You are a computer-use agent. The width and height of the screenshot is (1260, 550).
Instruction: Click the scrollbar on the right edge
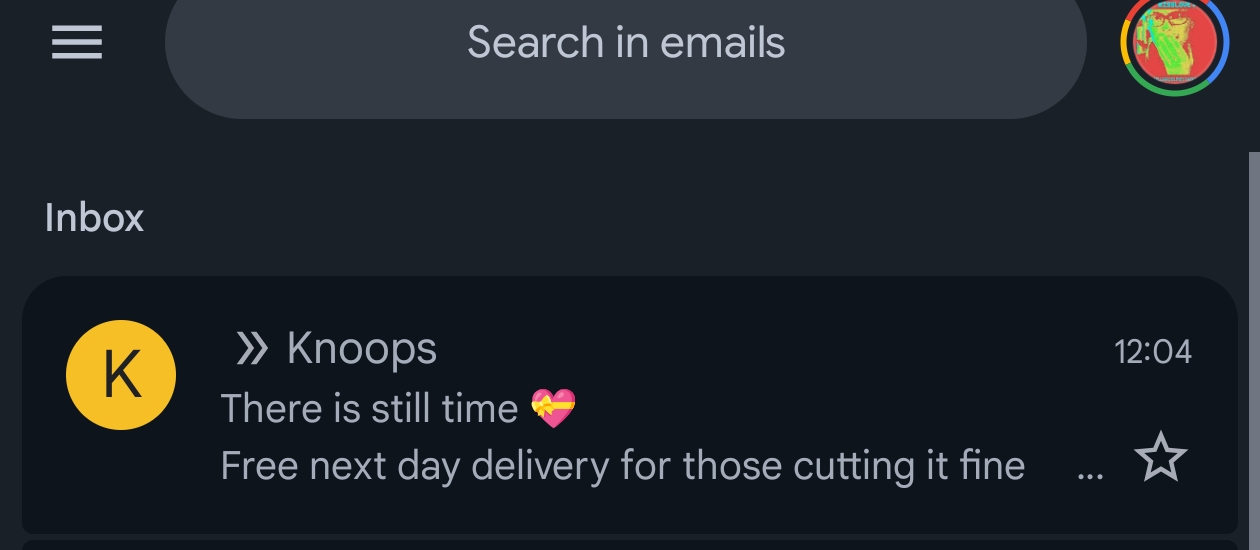(x=1254, y=300)
